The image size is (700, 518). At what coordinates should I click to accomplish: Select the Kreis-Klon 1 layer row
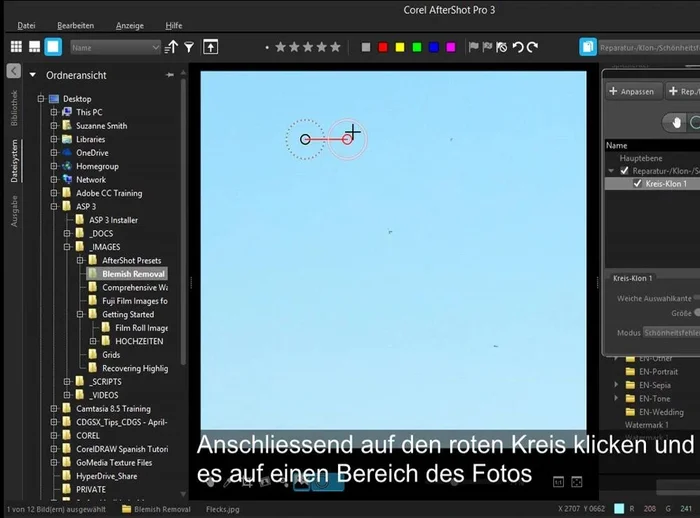pos(652,184)
